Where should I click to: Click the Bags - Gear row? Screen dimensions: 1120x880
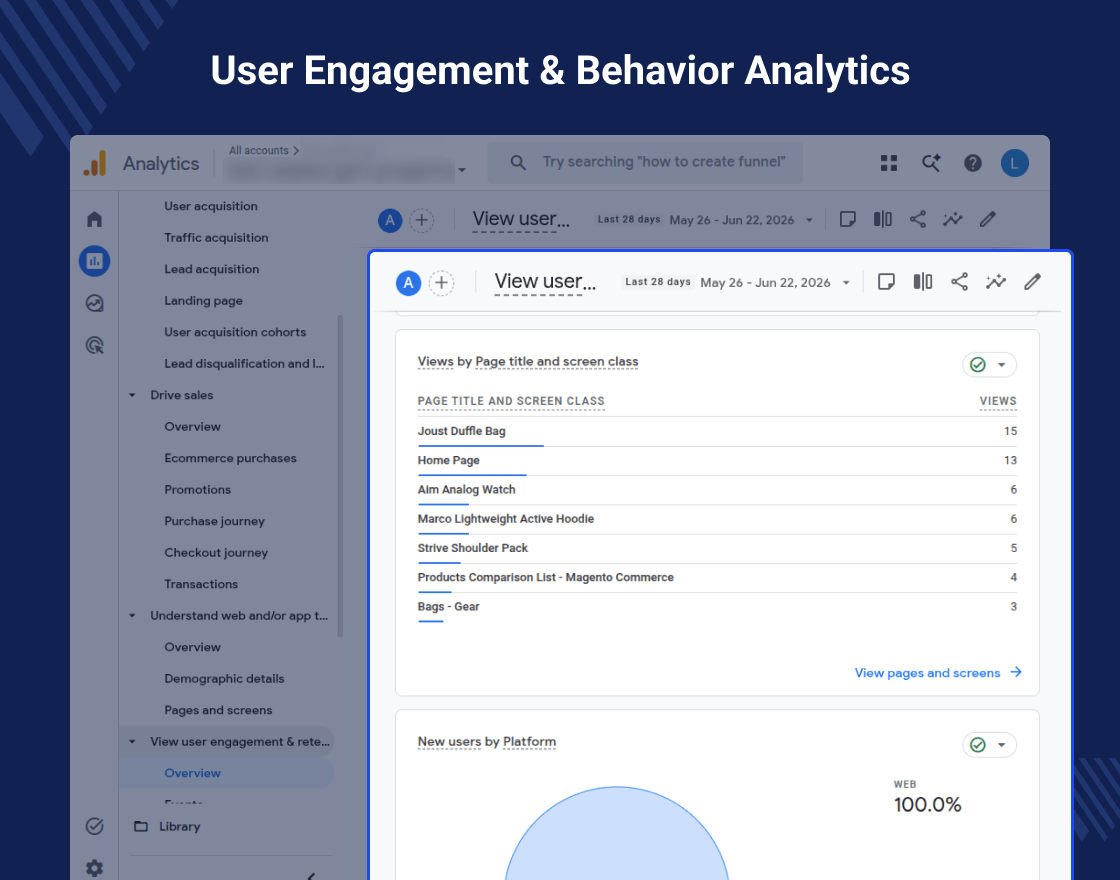[717, 607]
